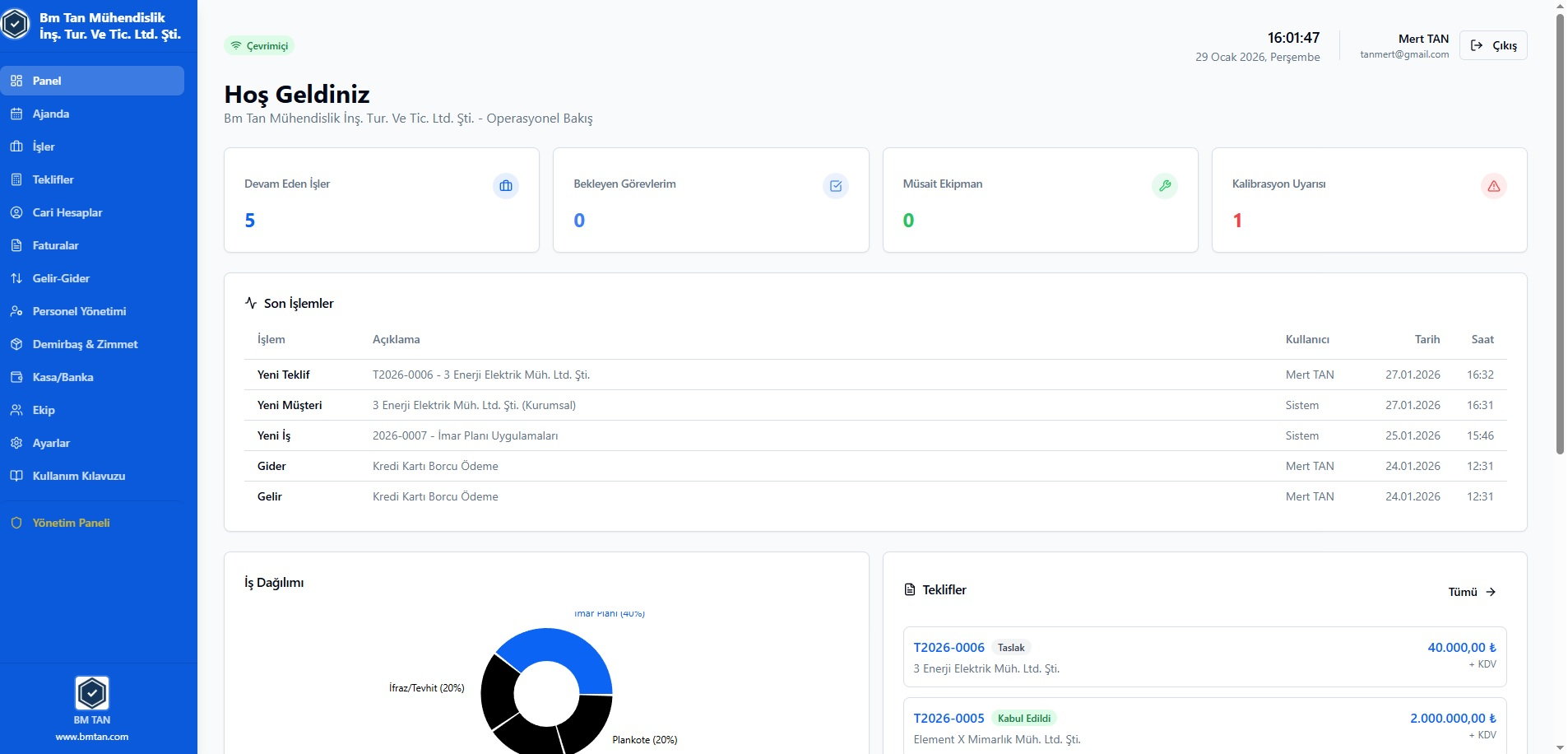Select Kasa/Banka in the sidebar menu
Image resolution: width=1568 pixels, height=754 pixels.
pos(63,377)
